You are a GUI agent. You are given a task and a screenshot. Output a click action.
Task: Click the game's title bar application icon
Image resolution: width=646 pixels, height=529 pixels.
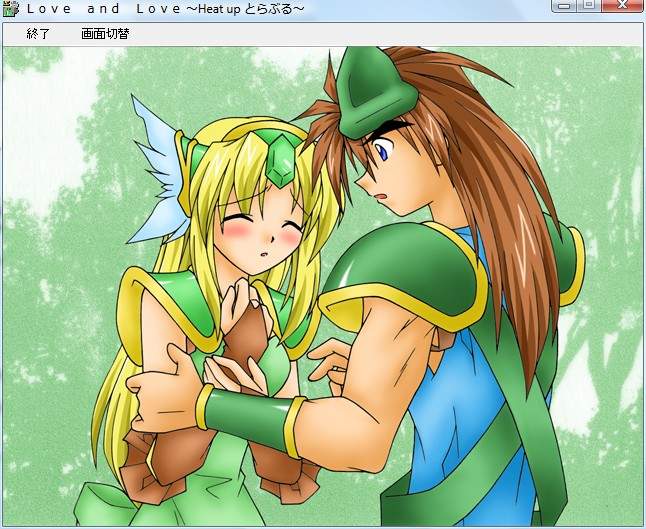pos(11,9)
